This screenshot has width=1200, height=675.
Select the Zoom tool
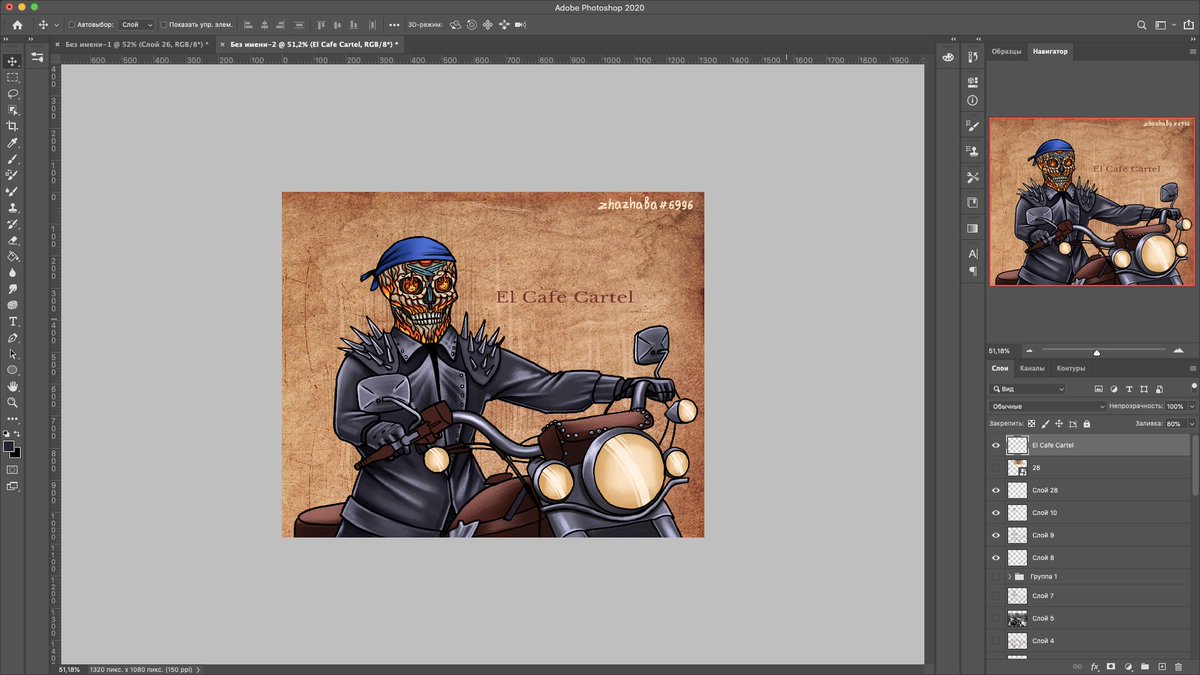coord(13,400)
